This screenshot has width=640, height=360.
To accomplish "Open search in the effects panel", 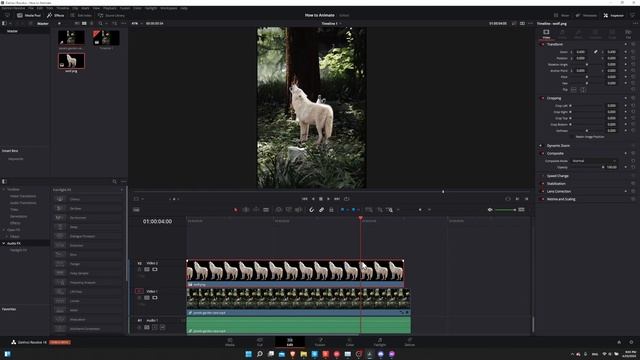I will point(114,182).
